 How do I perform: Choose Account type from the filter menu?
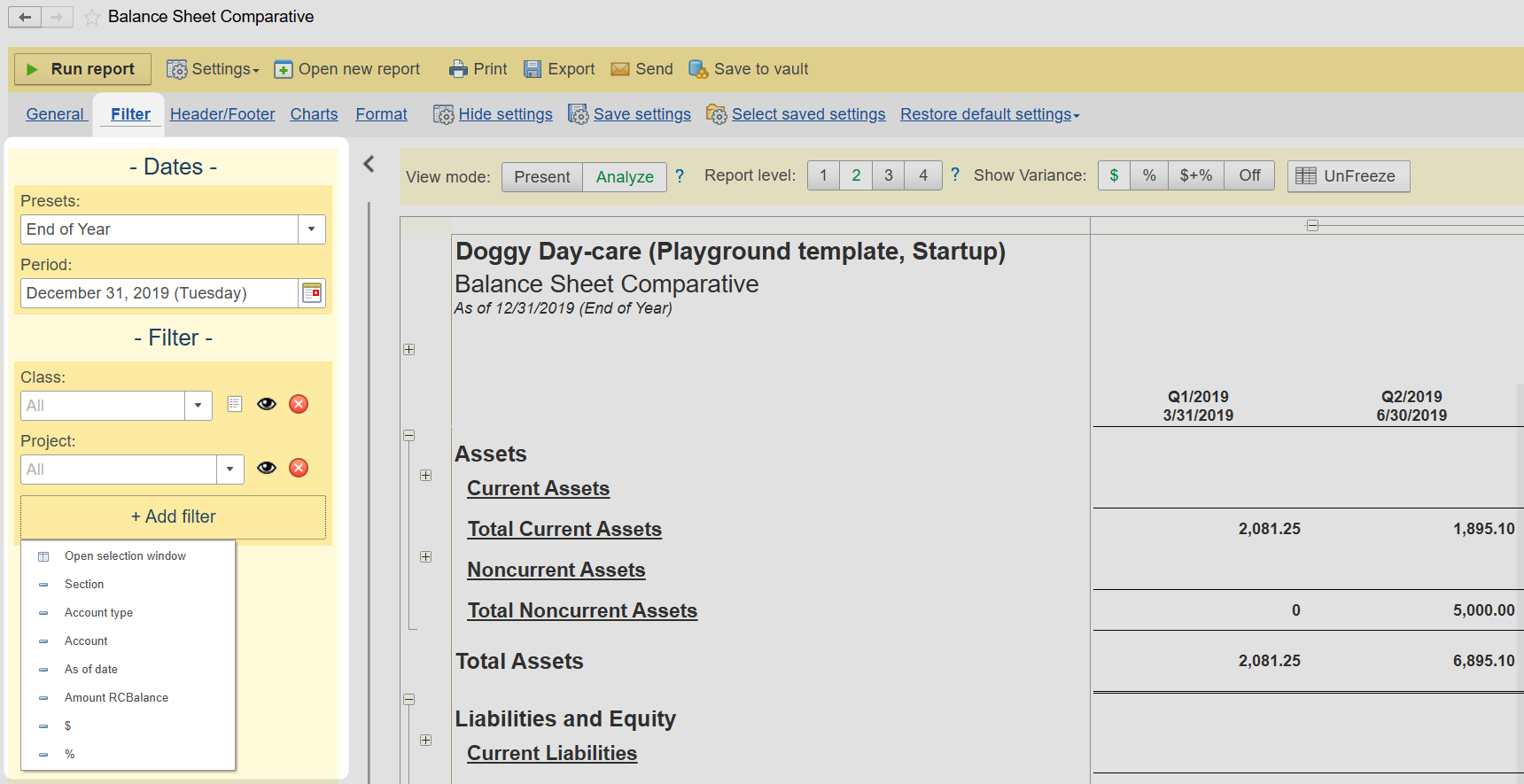[x=98, y=613]
